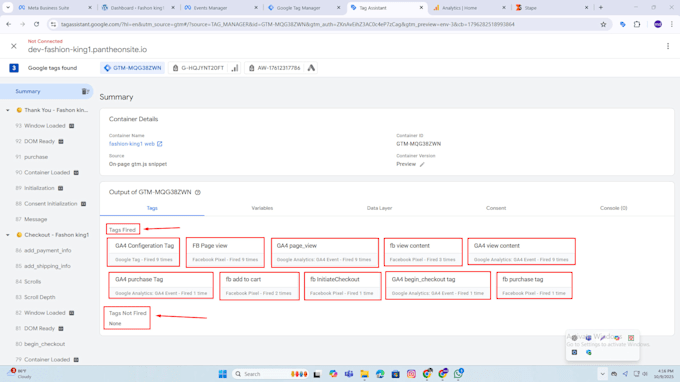Switch to the Console tab
The height and width of the screenshot is (382, 680).
coord(613,208)
